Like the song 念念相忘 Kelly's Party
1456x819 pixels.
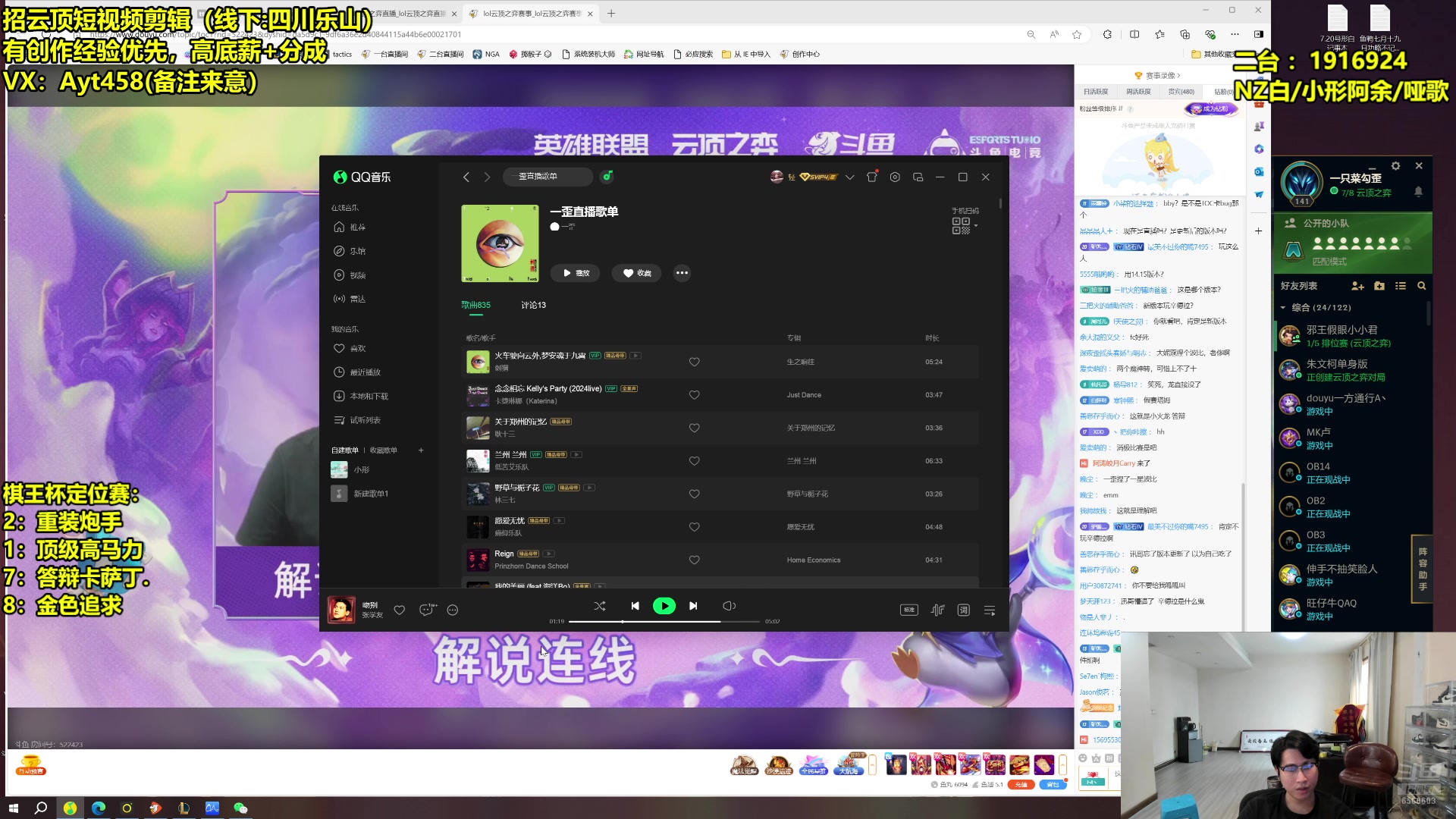(x=694, y=395)
